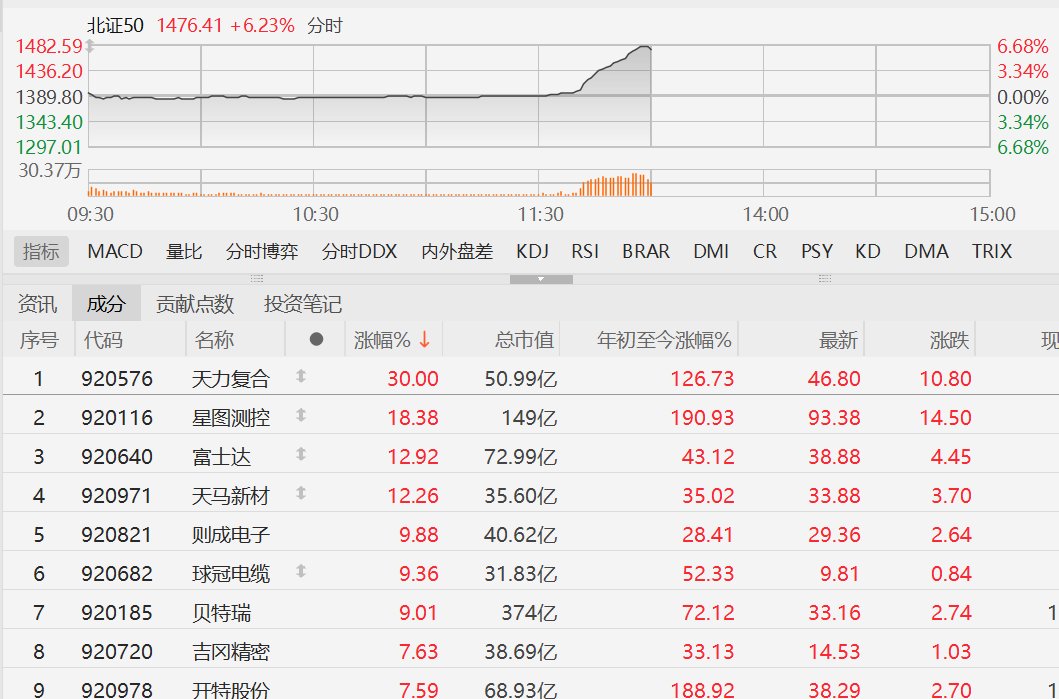Image resolution: width=1059 pixels, height=699 pixels.
Task: Select row with code 920978 开特股份
Action: [117, 690]
